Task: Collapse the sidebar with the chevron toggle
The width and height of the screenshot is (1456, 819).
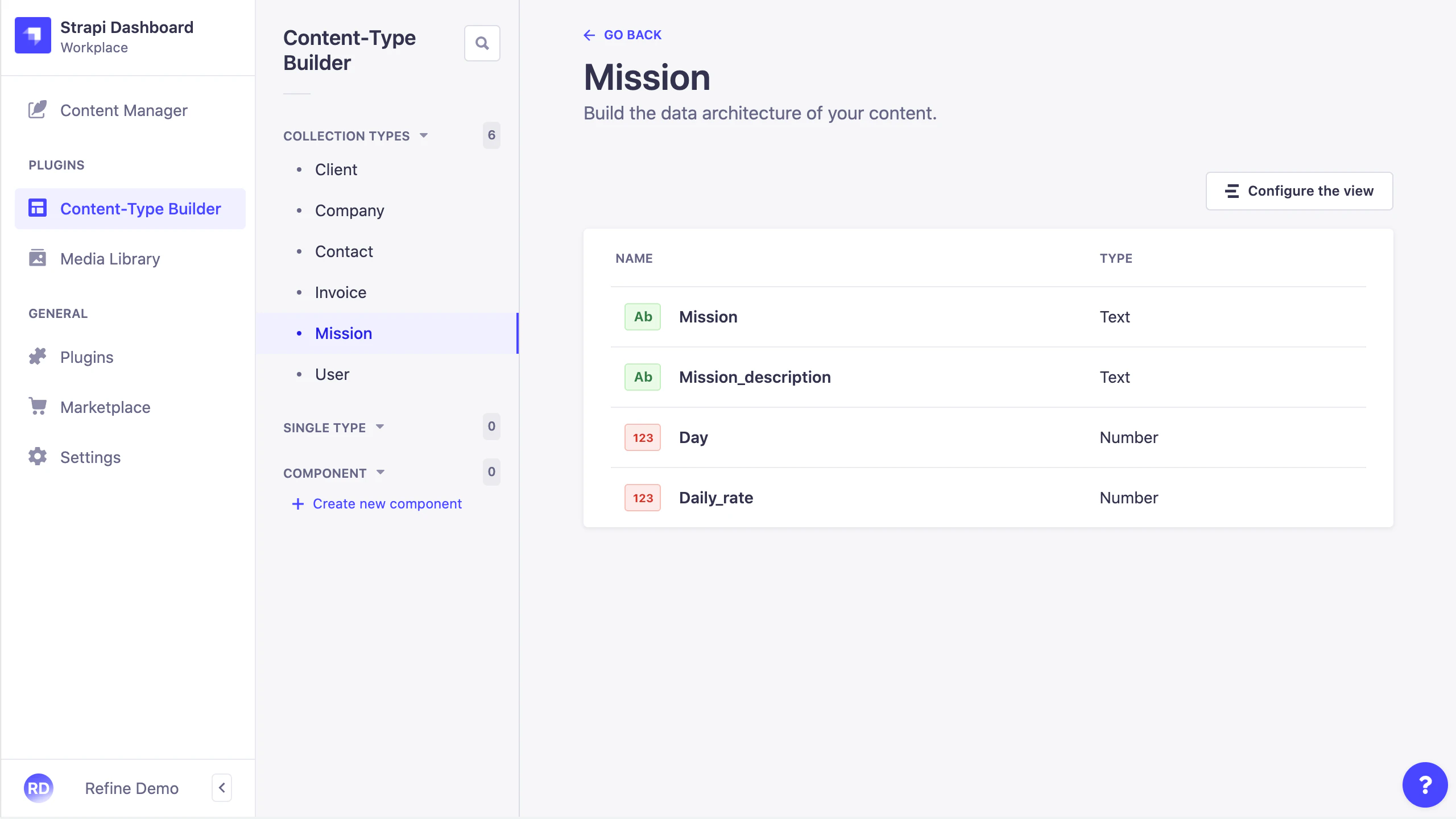Action: 222,788
